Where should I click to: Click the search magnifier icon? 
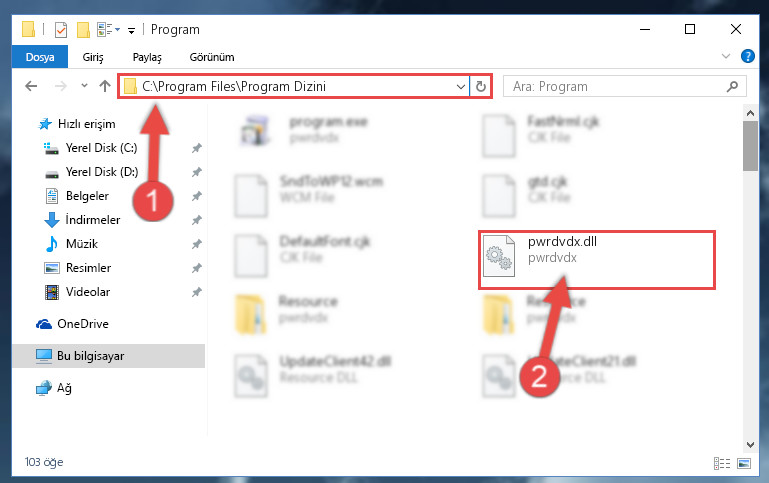[x=732, y=86]
